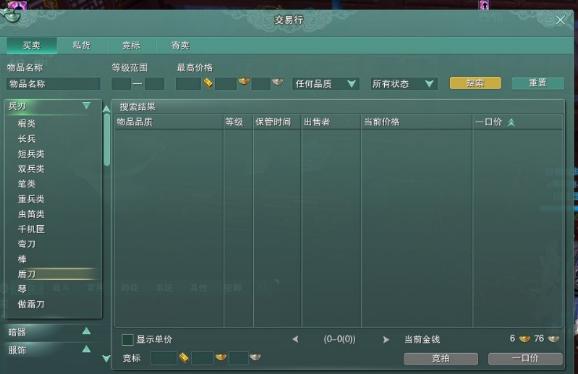Screen dimensions: 578x374
Task: Click the 一口价 buyout button
Action: [x=525, y=359]
